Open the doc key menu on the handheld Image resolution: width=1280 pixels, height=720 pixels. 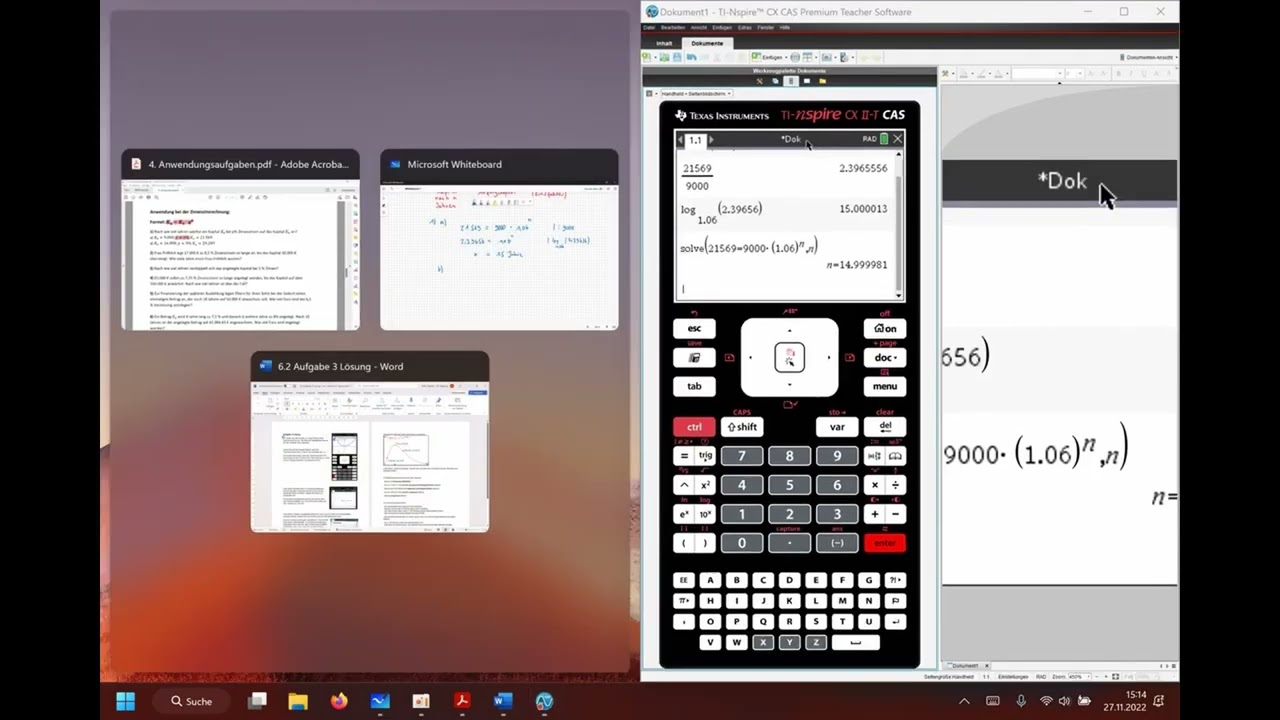[885, 357]
